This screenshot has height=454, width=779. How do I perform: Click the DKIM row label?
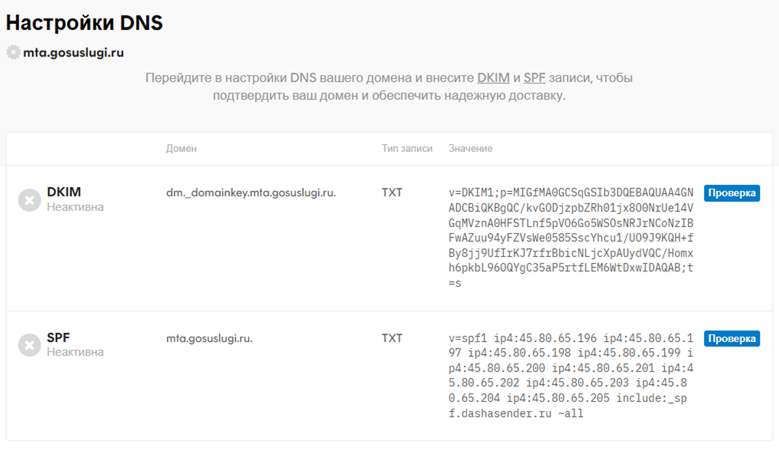64,192
